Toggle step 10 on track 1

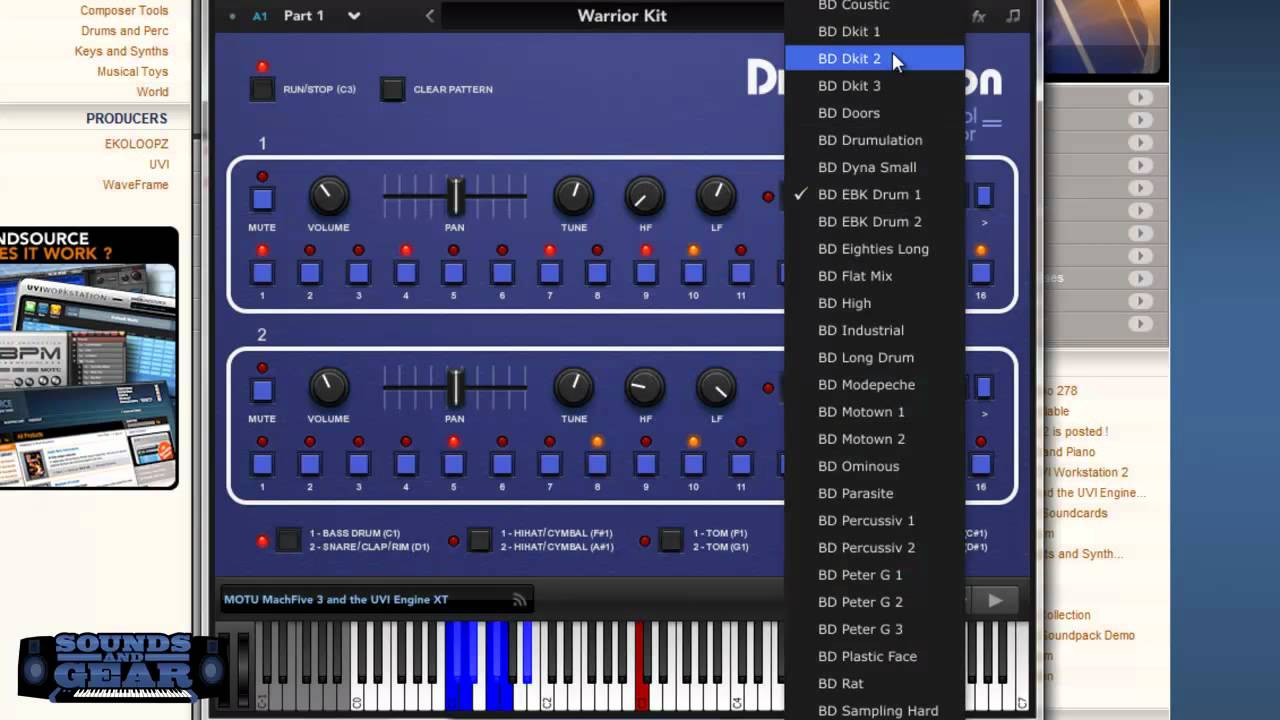[693, 273]
